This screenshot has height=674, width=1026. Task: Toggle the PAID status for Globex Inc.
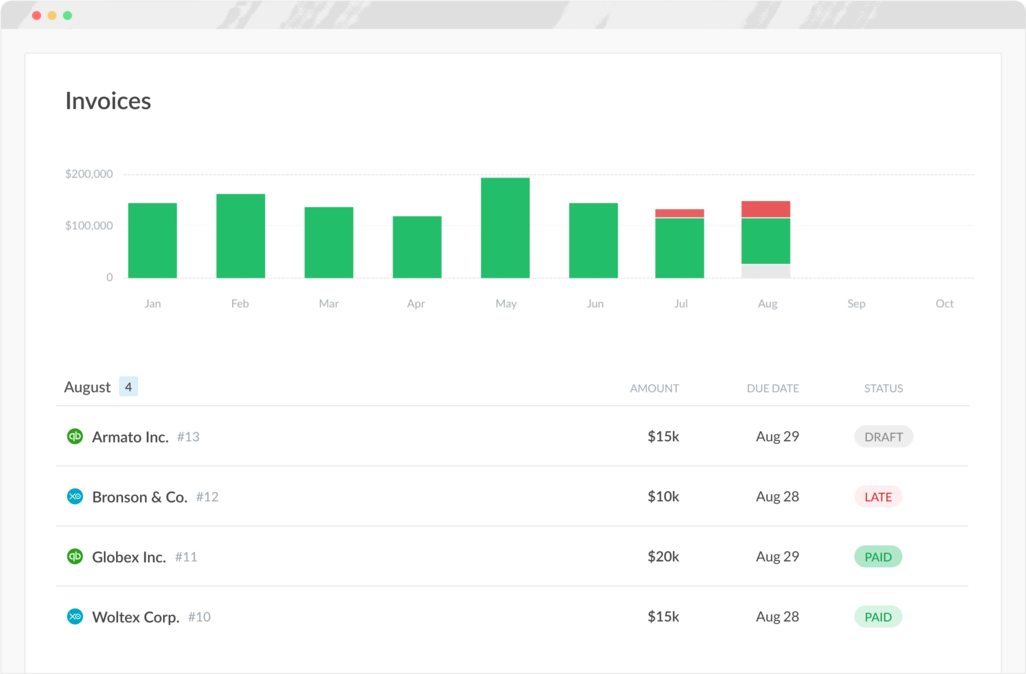[x=878, y=556]
